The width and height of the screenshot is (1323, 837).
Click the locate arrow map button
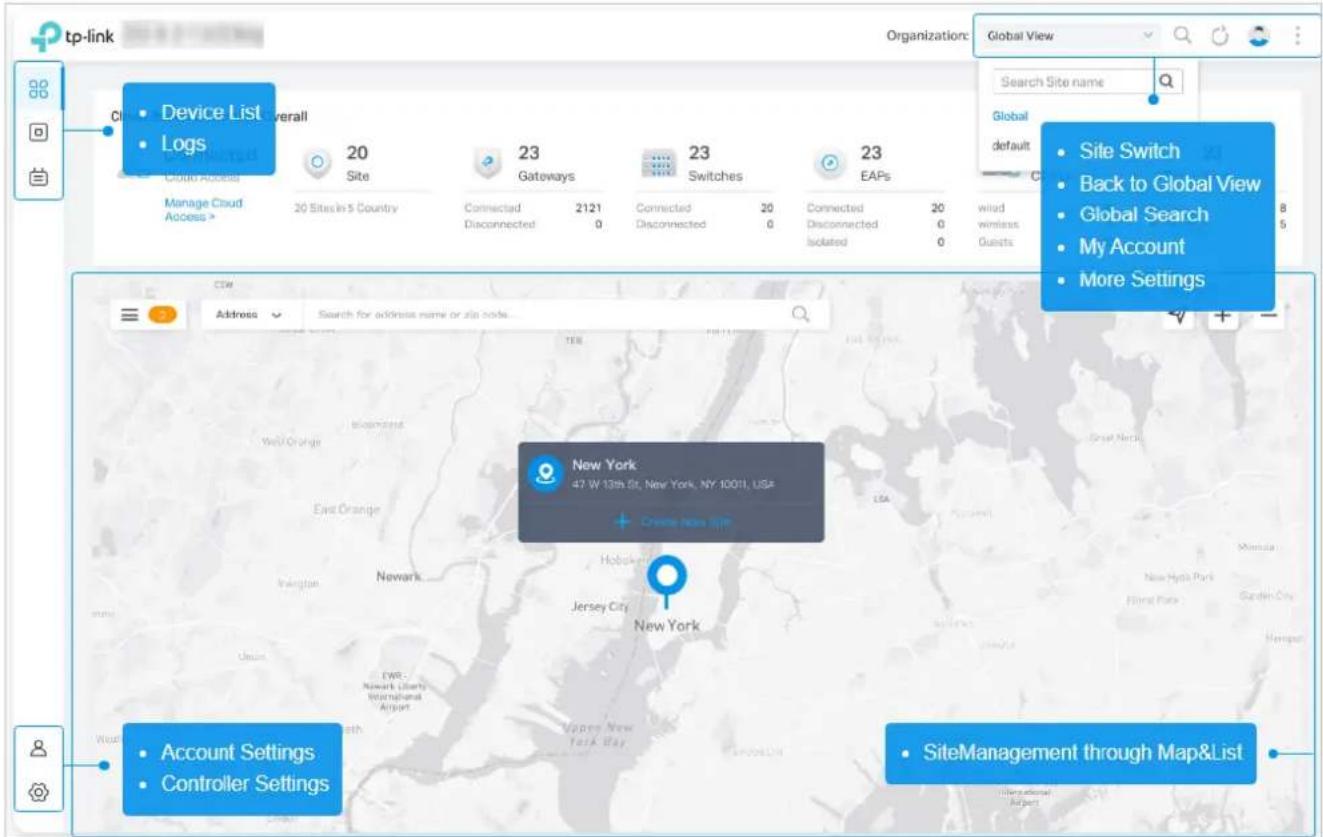pyautogui.click(x=1179, y=315)
